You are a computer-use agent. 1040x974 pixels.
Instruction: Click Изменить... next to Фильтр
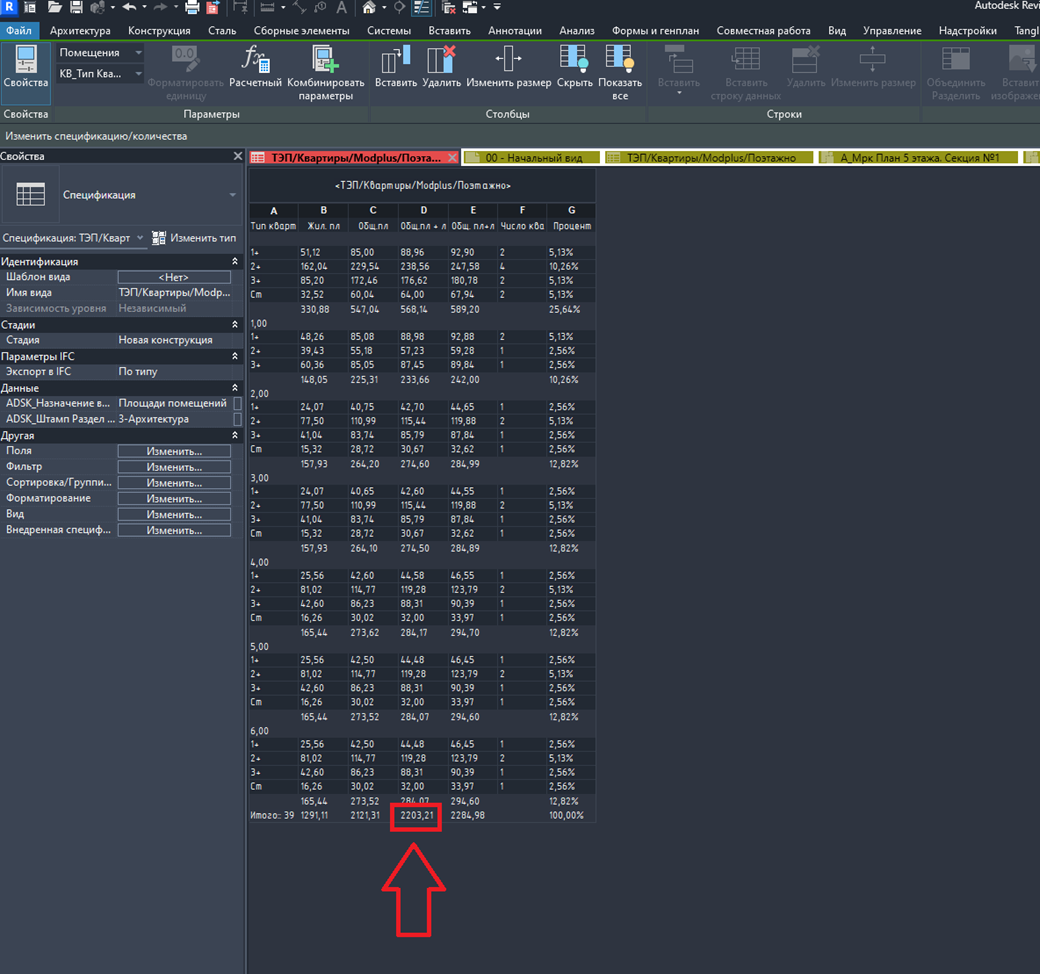coord(174,467)
